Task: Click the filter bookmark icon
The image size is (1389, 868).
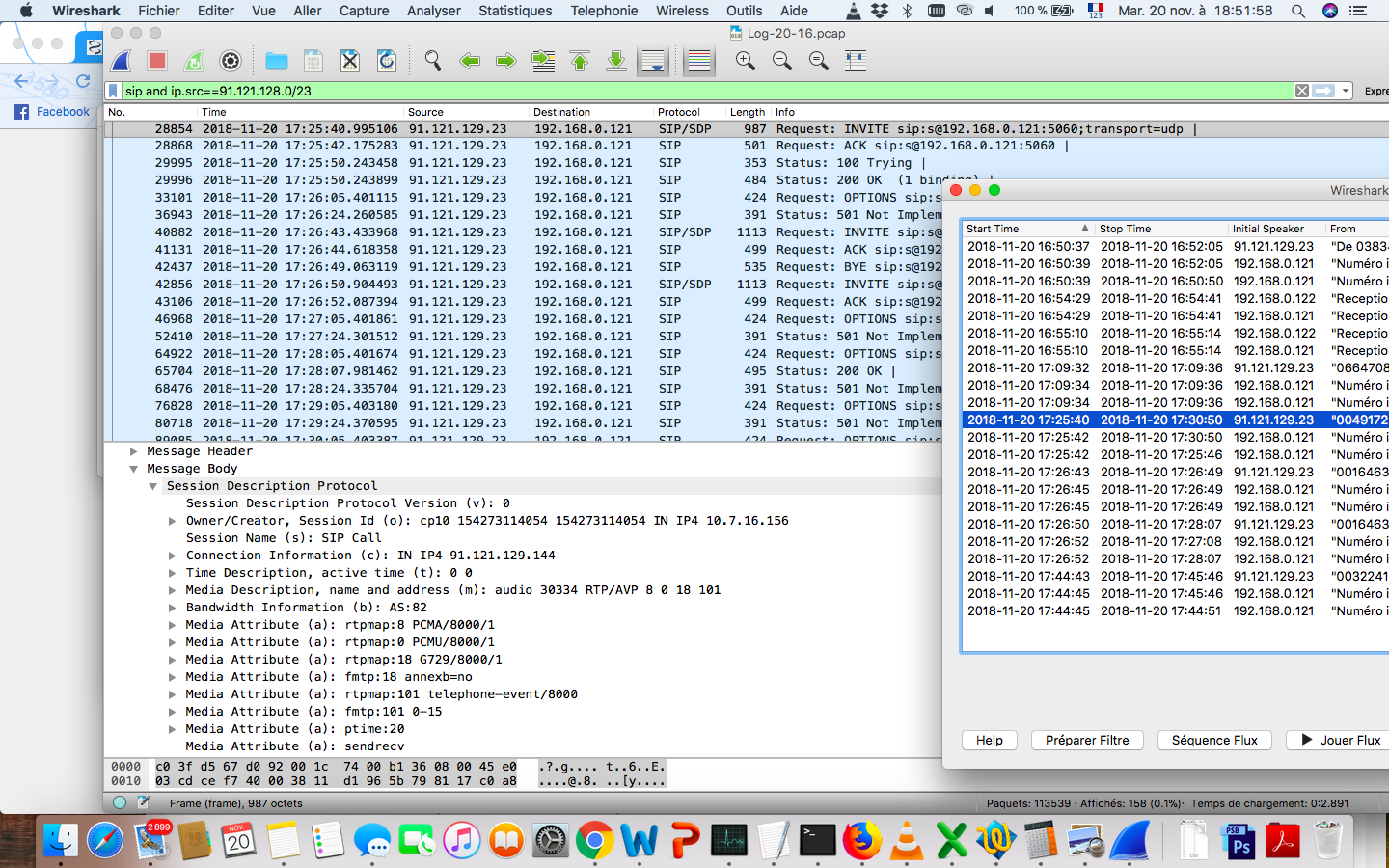Action: tap(114, 91)
